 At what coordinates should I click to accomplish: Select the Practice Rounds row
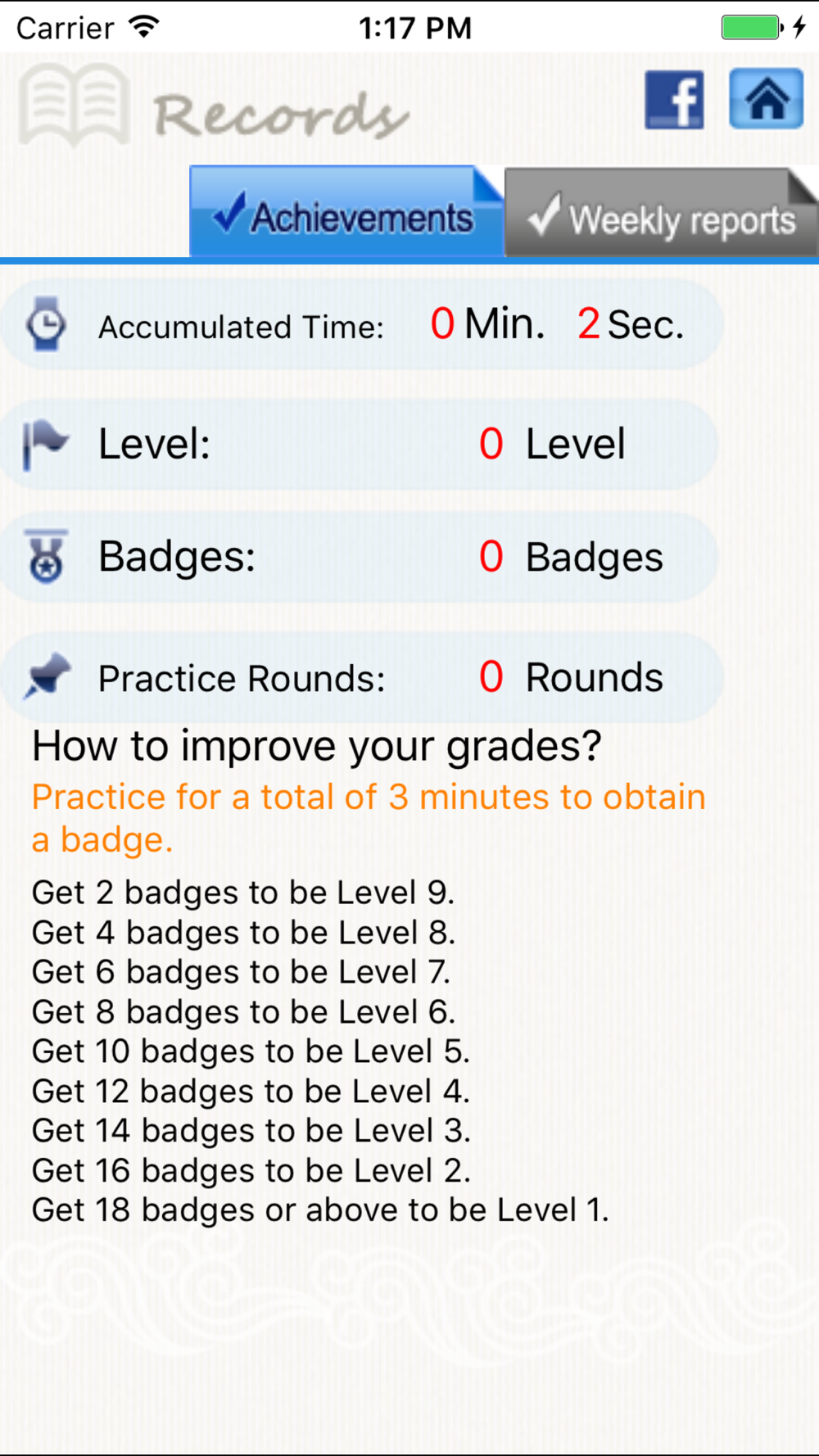click(x=361, y=677)
